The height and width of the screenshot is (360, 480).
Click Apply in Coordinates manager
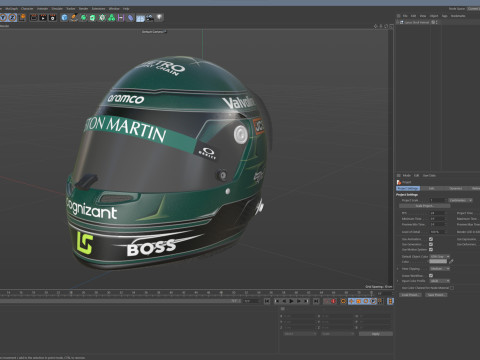tap(376, 334)
